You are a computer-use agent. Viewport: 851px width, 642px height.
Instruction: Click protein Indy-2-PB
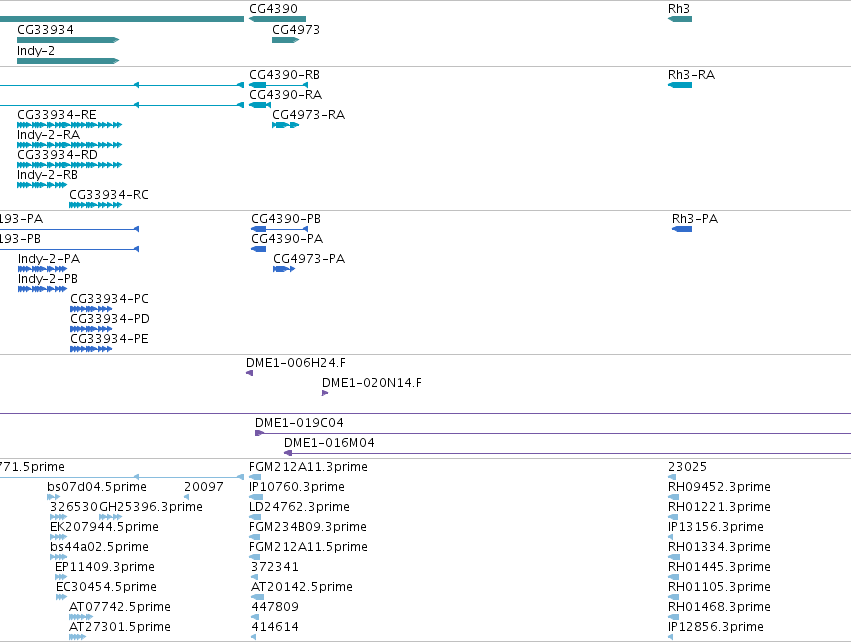[x=42, y=290]
